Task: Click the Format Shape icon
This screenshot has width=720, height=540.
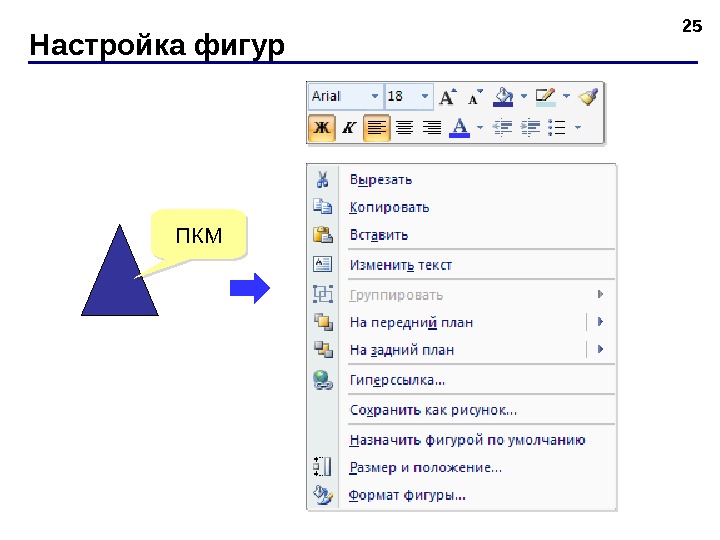Action: pyautogui.click(x=322, y=495)
